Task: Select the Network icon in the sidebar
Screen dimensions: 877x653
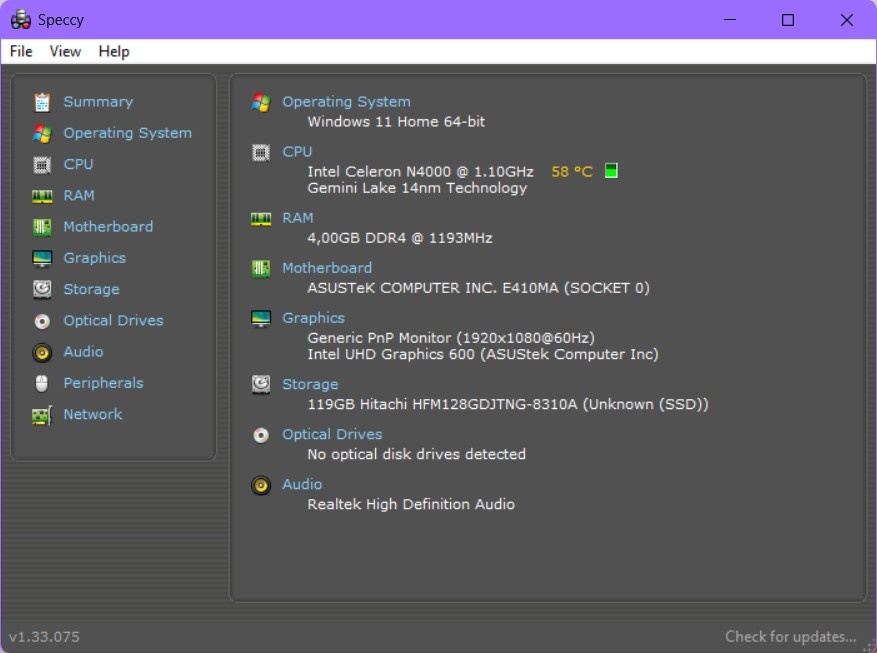Action: pos(41,414)
